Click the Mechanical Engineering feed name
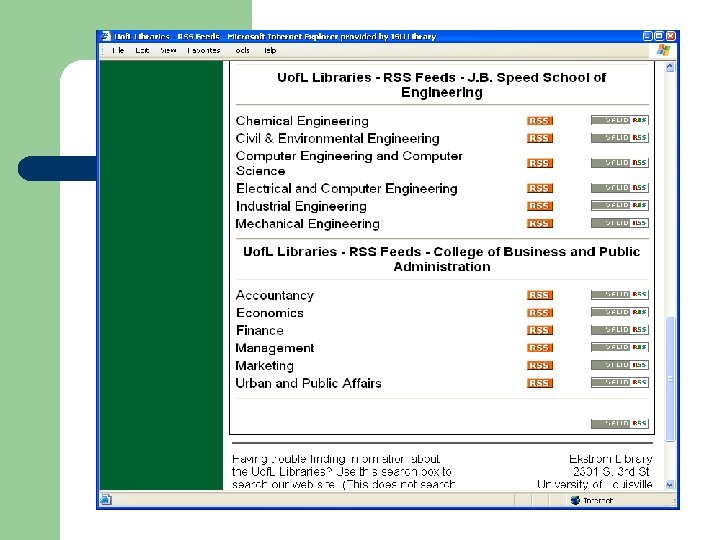Image resolution: width=720 pixels, height=540 pixels. (307, 224)
